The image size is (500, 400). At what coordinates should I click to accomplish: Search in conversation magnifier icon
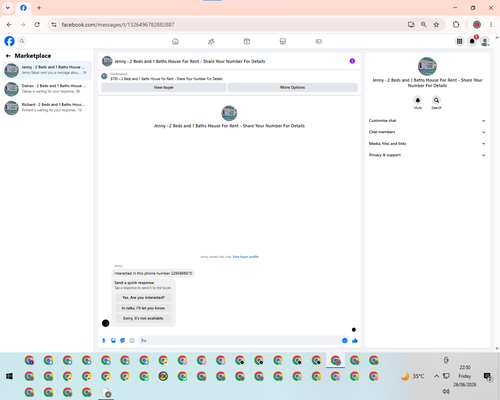pos(436,100)
